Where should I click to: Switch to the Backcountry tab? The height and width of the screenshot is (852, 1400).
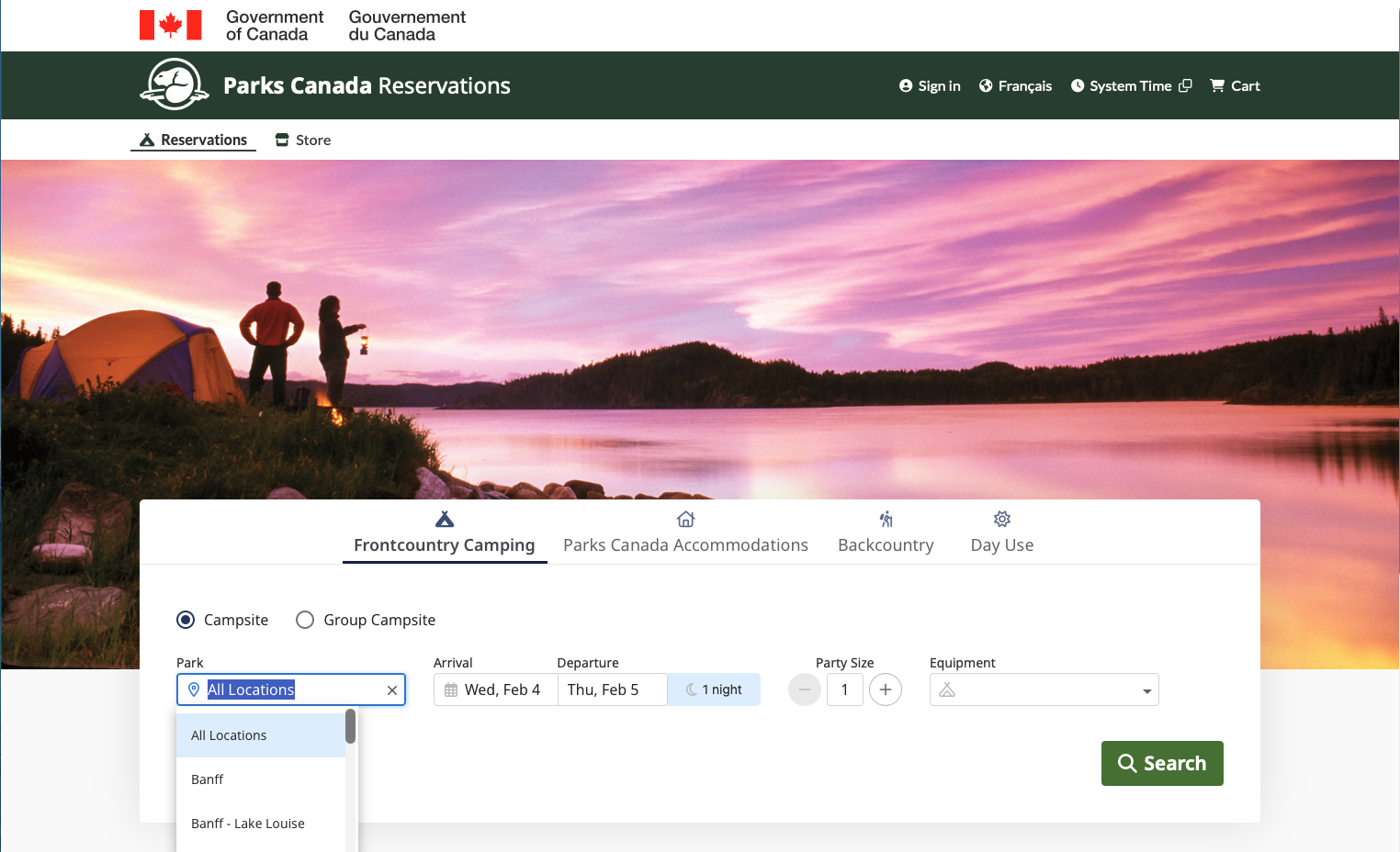click(886, 533)
